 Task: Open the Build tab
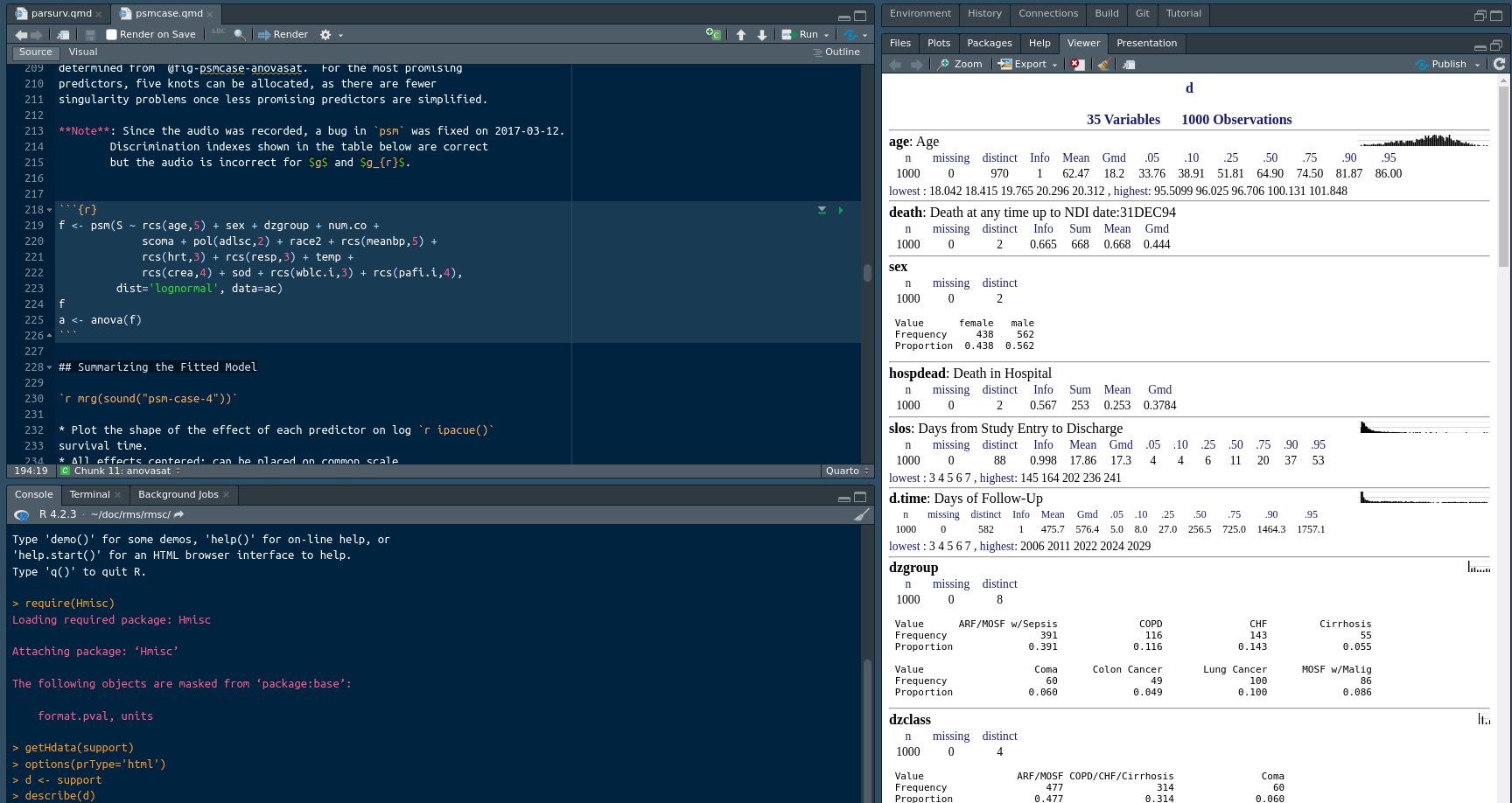1106,14
